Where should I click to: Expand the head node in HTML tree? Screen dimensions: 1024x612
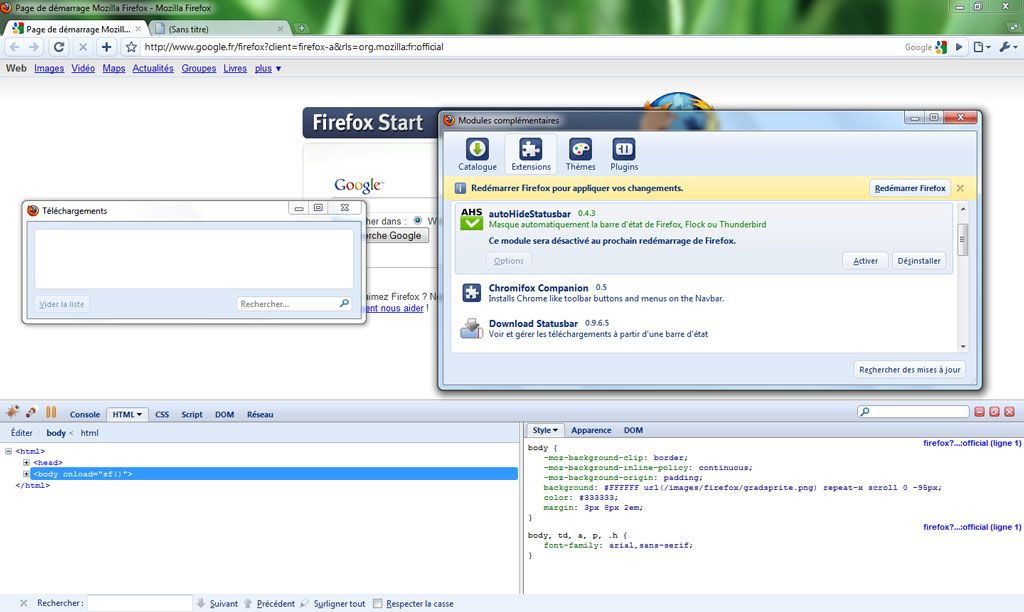pyautogui.click(x=27, y=463)
